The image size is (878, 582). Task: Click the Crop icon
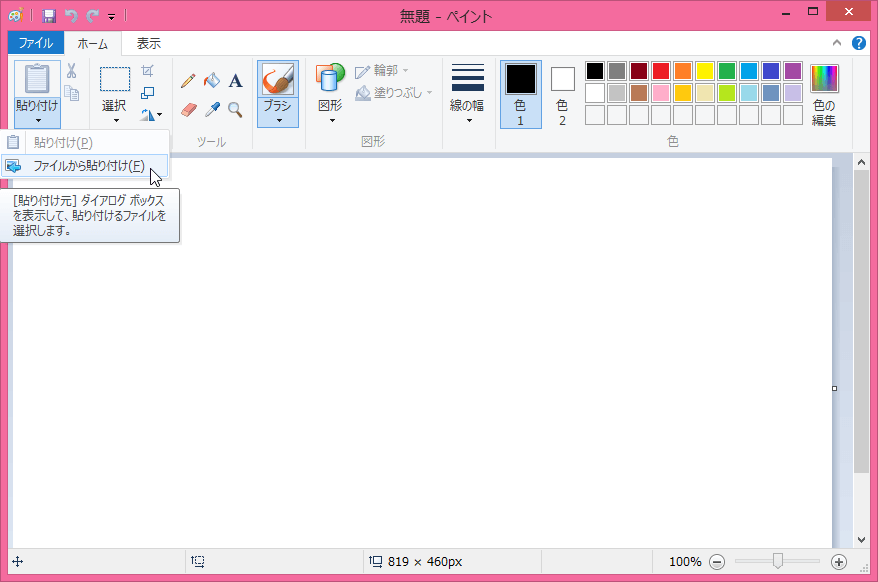(x=147, y=71)
